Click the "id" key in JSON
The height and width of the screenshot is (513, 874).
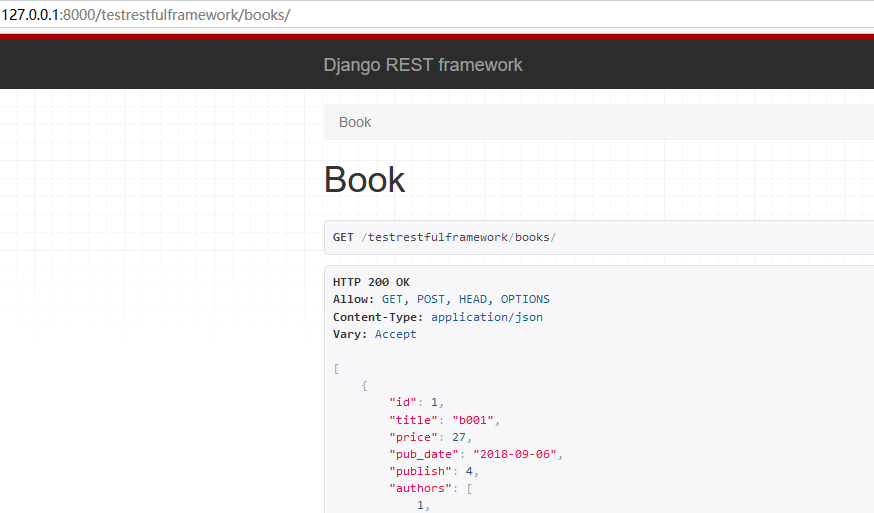[403, 402]
